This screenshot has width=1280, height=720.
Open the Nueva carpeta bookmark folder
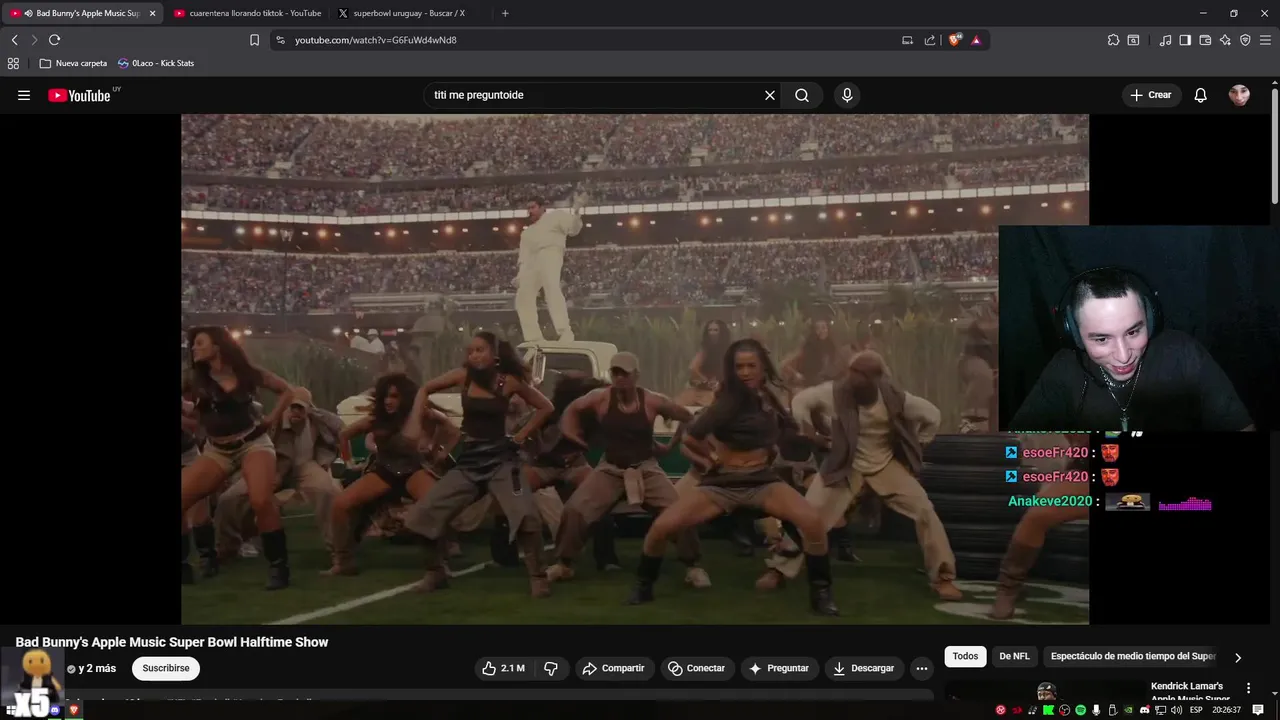point(73,63)
